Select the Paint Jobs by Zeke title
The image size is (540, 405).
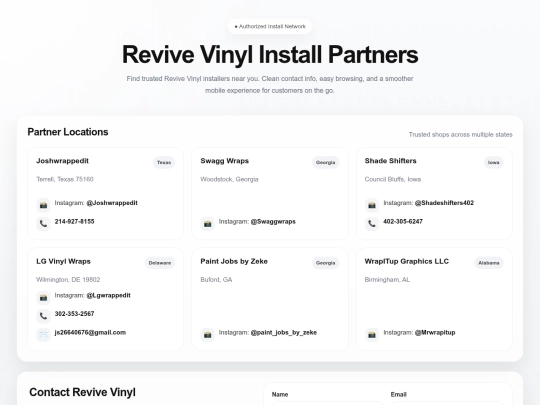coord(234,261)
